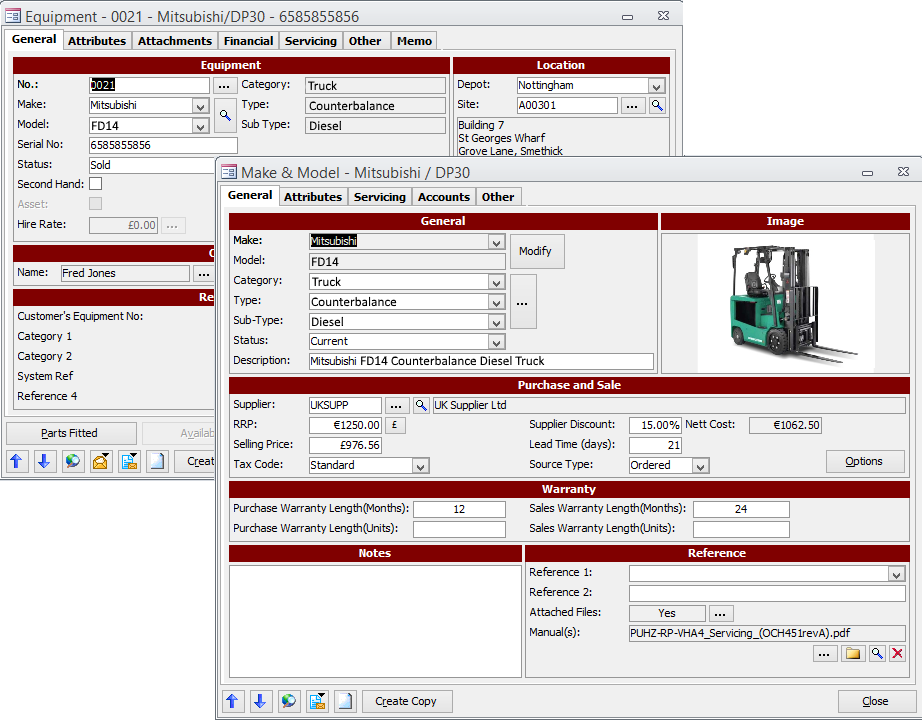Image resolution: width=922 pixels, height=720 pixels.
Task: Click Lead Time (days) field
Action: coord(655,445)
